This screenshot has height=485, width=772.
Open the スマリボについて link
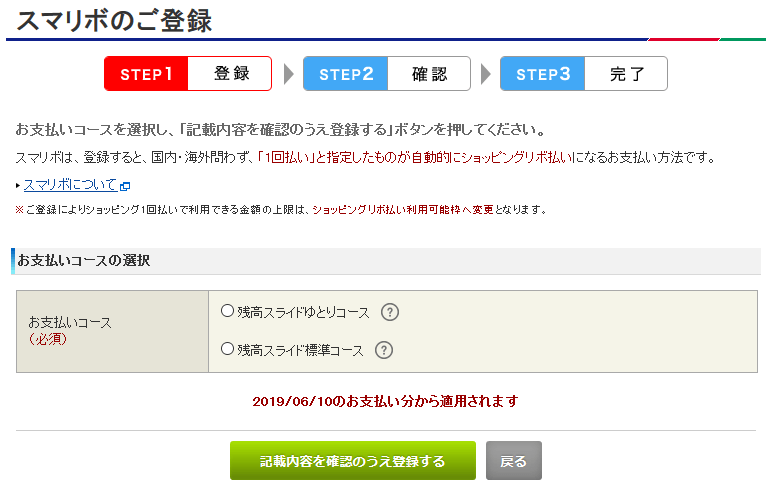(x=70, y=185)
